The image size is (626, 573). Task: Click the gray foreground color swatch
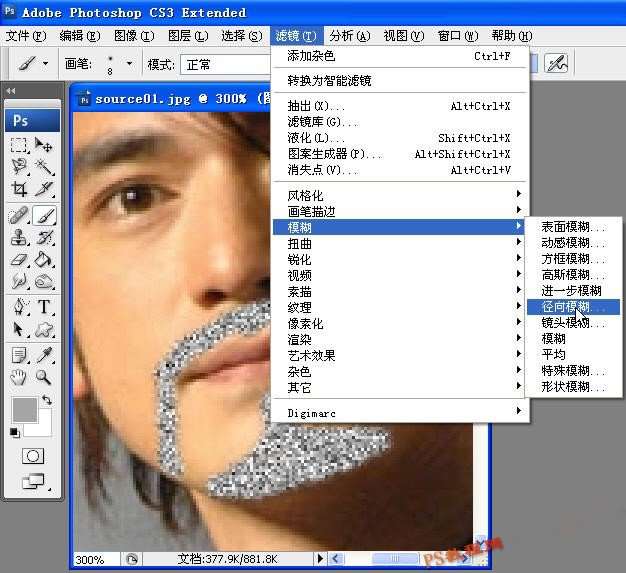(23, 409)
